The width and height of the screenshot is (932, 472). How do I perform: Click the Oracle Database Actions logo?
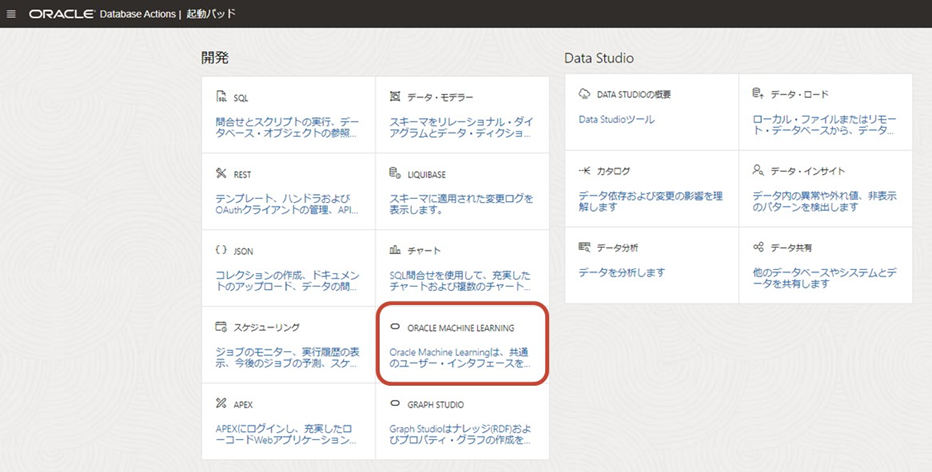[102, 14]
